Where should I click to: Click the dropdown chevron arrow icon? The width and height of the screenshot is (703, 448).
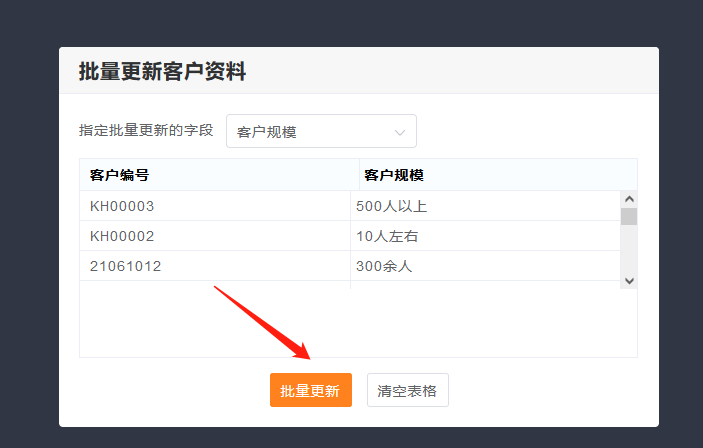[400, 132]
